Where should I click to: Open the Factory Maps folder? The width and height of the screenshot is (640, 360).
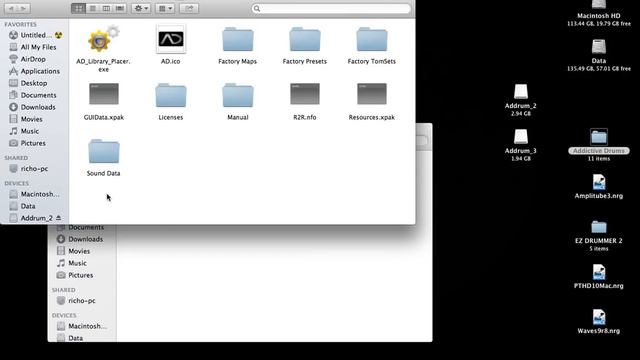(x=238, y=40)
